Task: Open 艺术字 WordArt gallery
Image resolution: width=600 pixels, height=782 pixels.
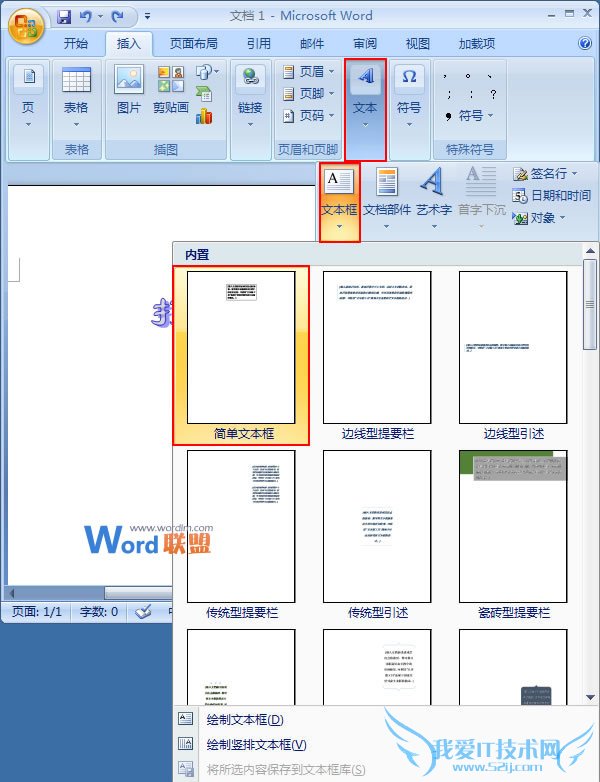Action: coord(434,199)
